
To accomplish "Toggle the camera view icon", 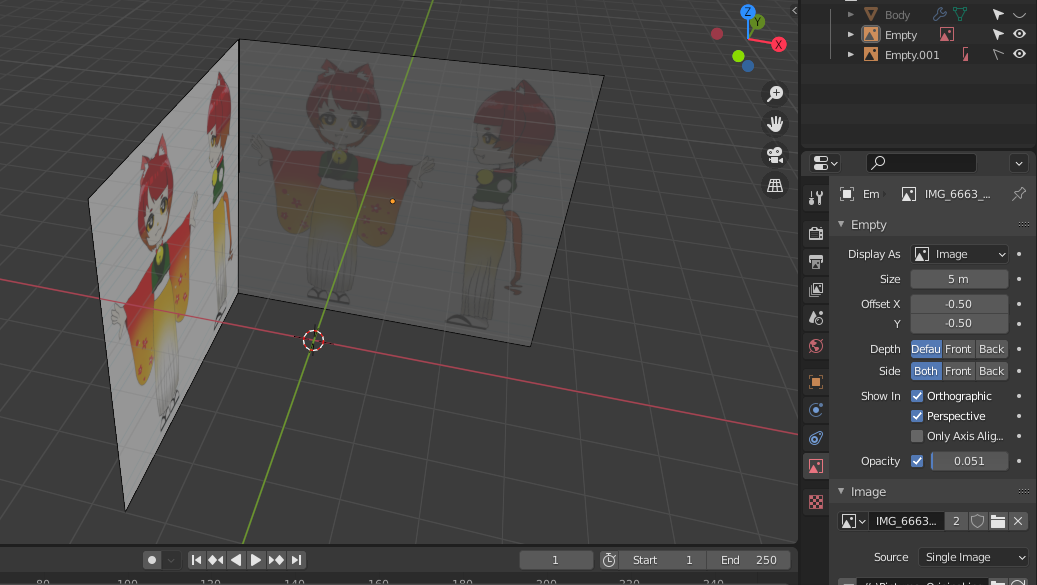I will tap(774, 155).
